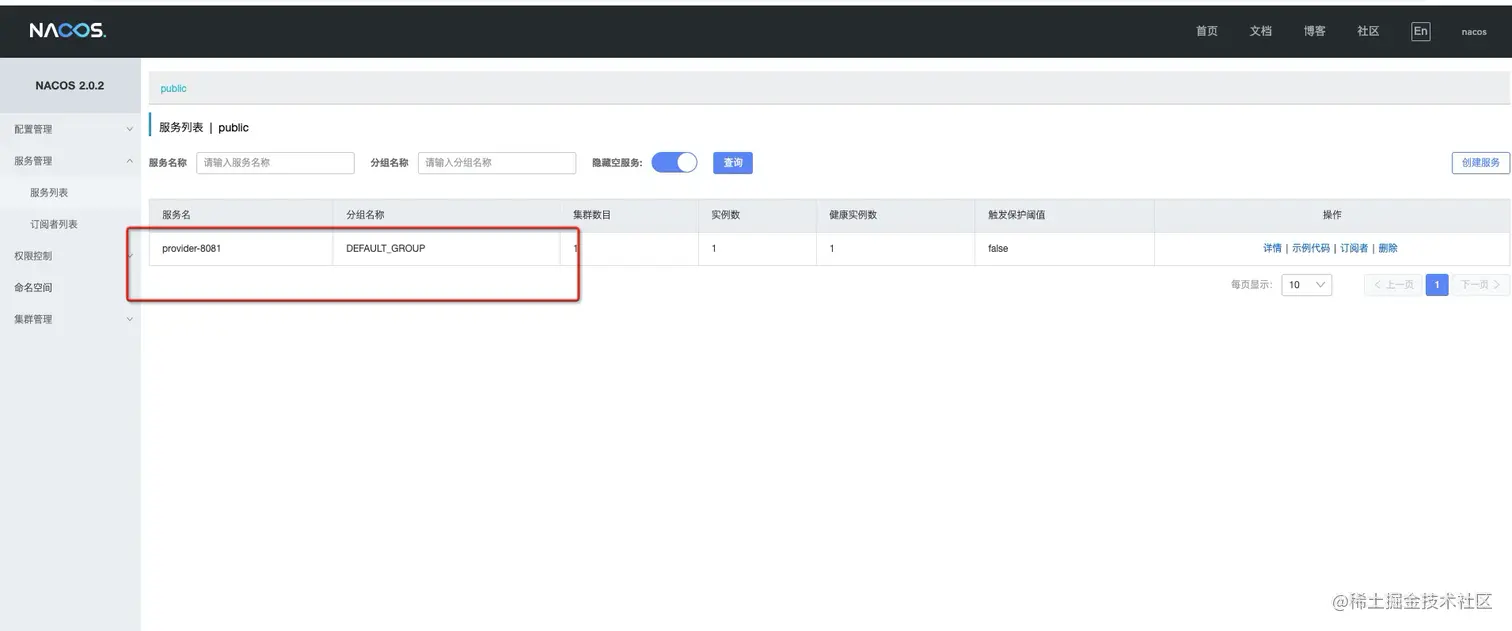Expand the 配置管理 menu
The width and height of the screenshot is (1512, 631).
point(70,129)
